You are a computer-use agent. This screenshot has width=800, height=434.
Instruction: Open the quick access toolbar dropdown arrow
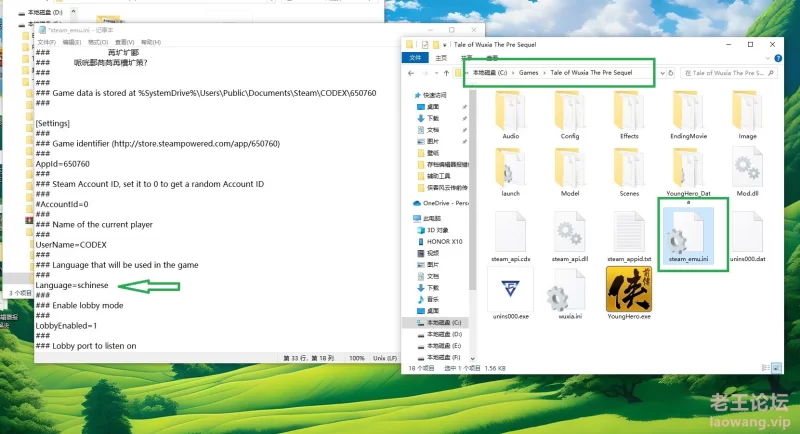tap(444, 44)
